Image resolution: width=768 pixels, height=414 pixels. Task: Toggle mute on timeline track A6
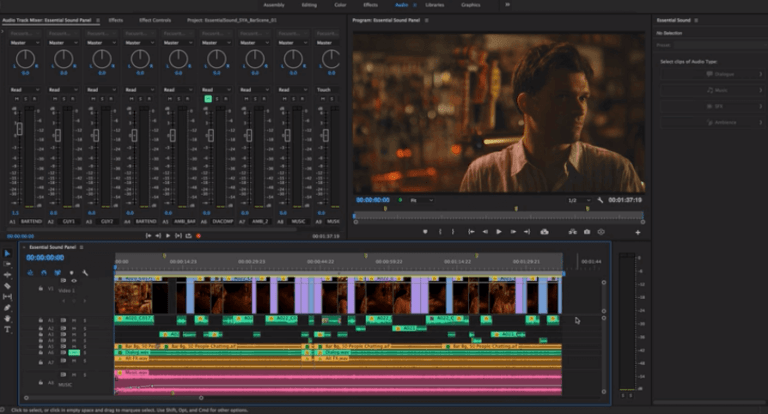(74, 352)
